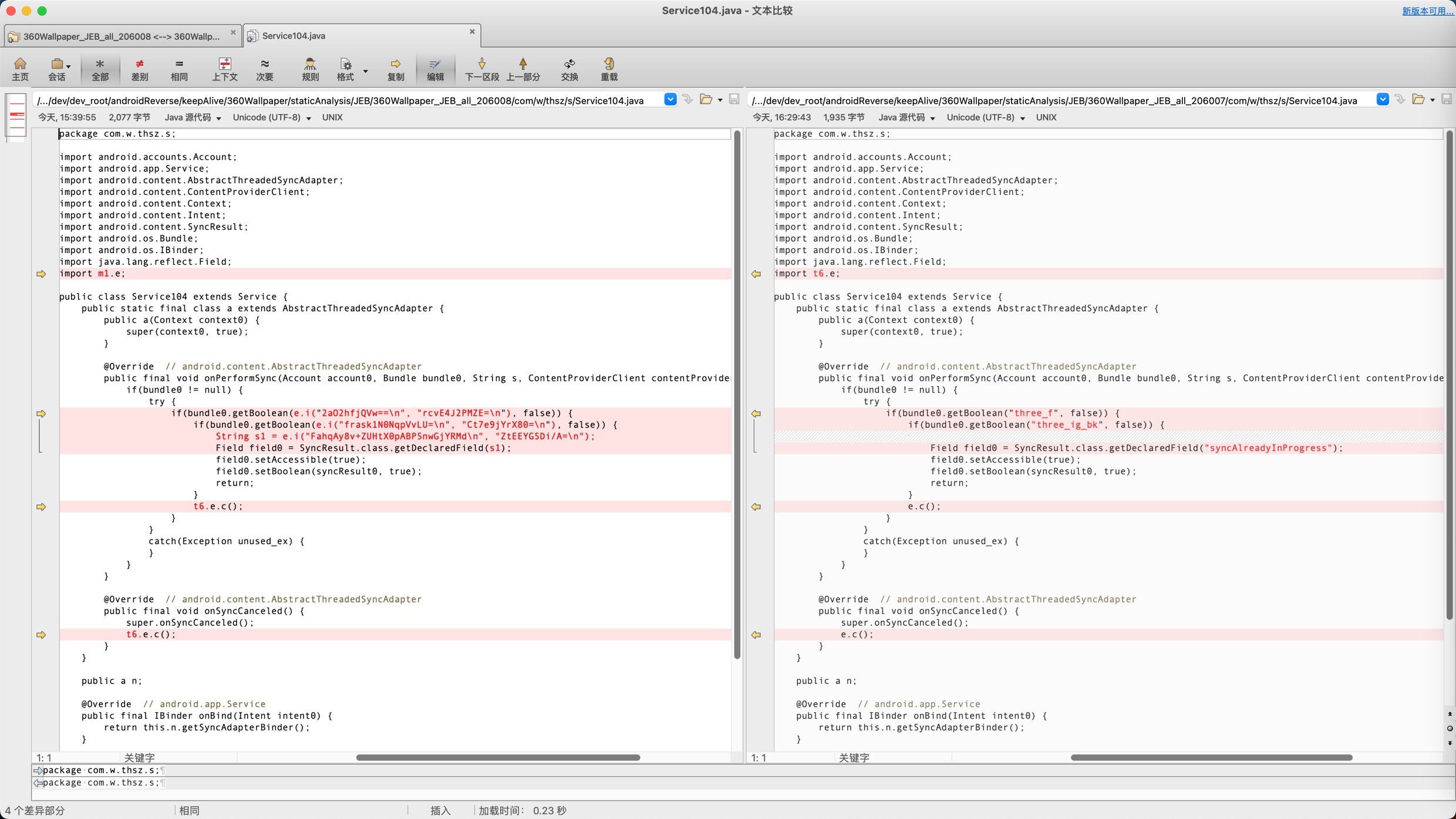Copy right arrow at first 't6.e.c()' line
The width and height of the screenshot is (1456, 819).
point(41,507)
